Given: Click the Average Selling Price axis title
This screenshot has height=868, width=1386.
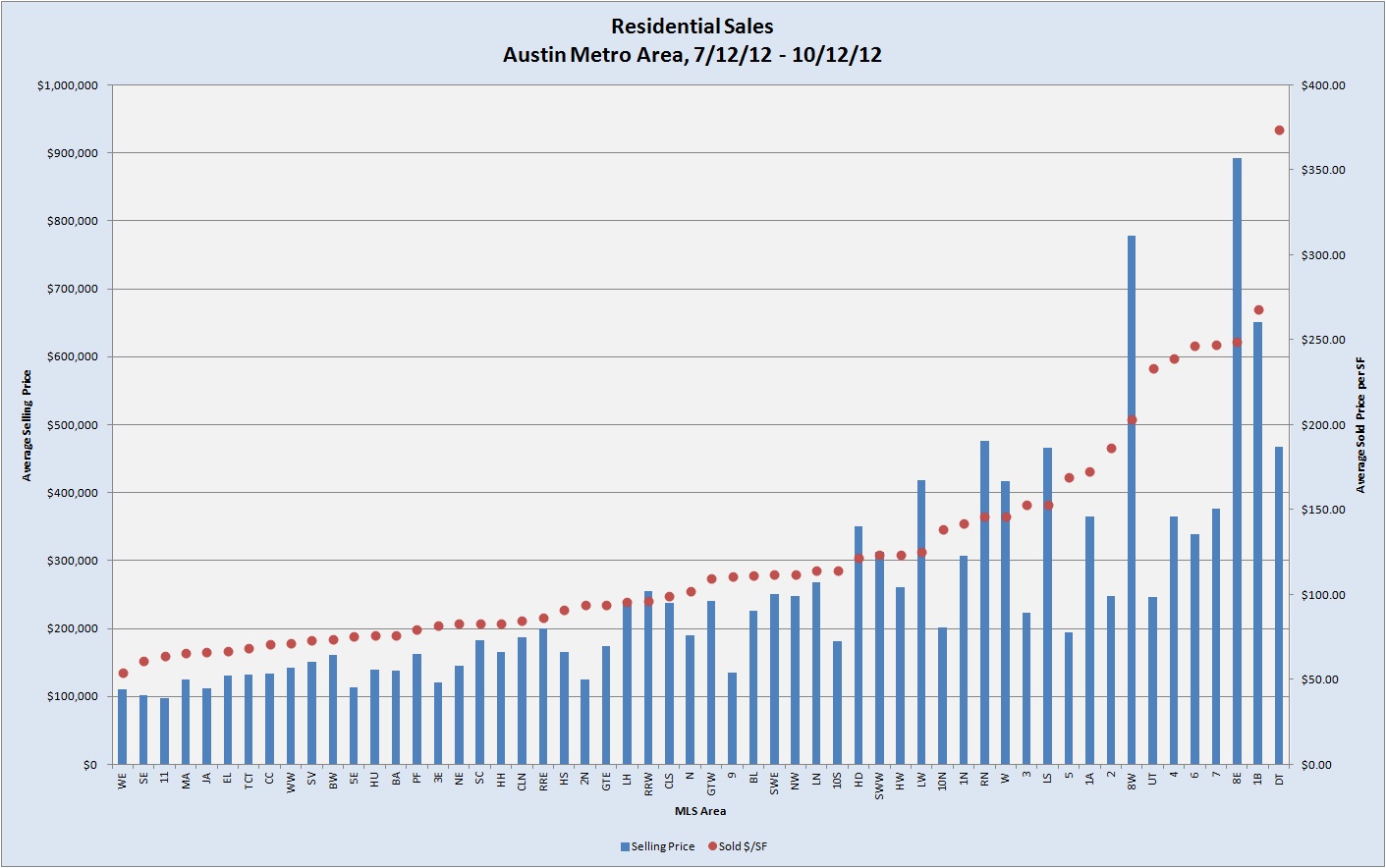Looking at the screenshot, I should click(28, 425).
